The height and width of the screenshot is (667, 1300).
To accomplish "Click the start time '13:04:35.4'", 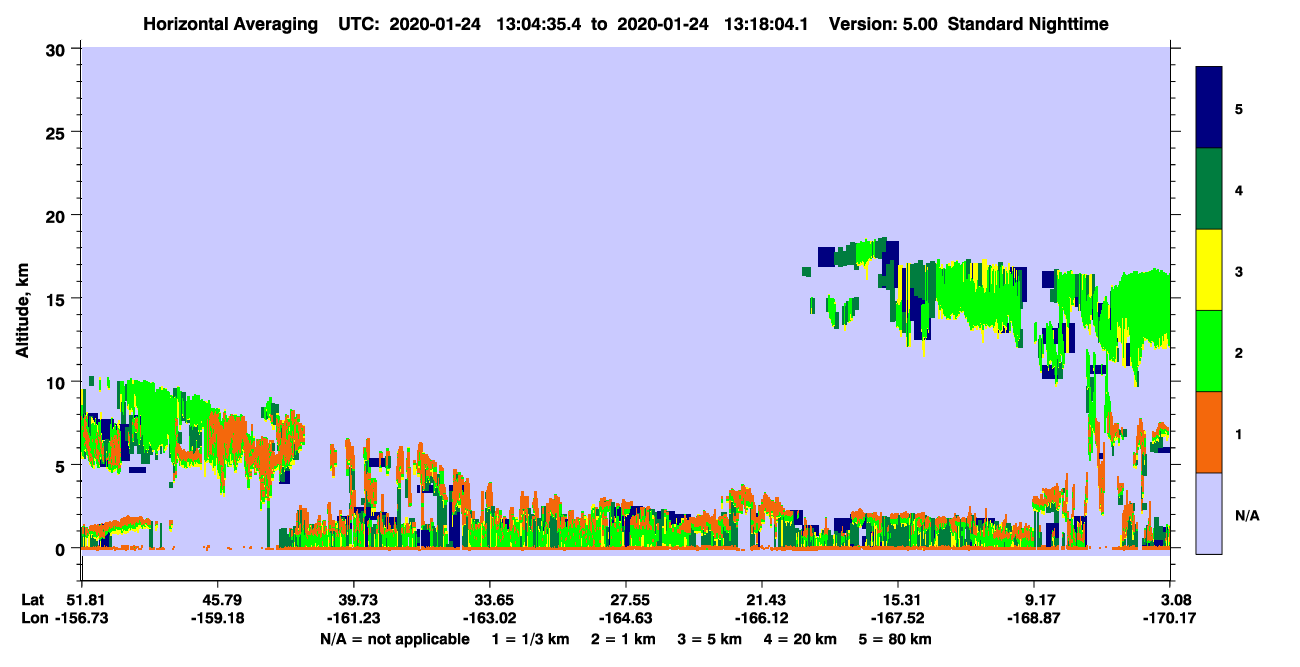I will click(x=544, y=23).
